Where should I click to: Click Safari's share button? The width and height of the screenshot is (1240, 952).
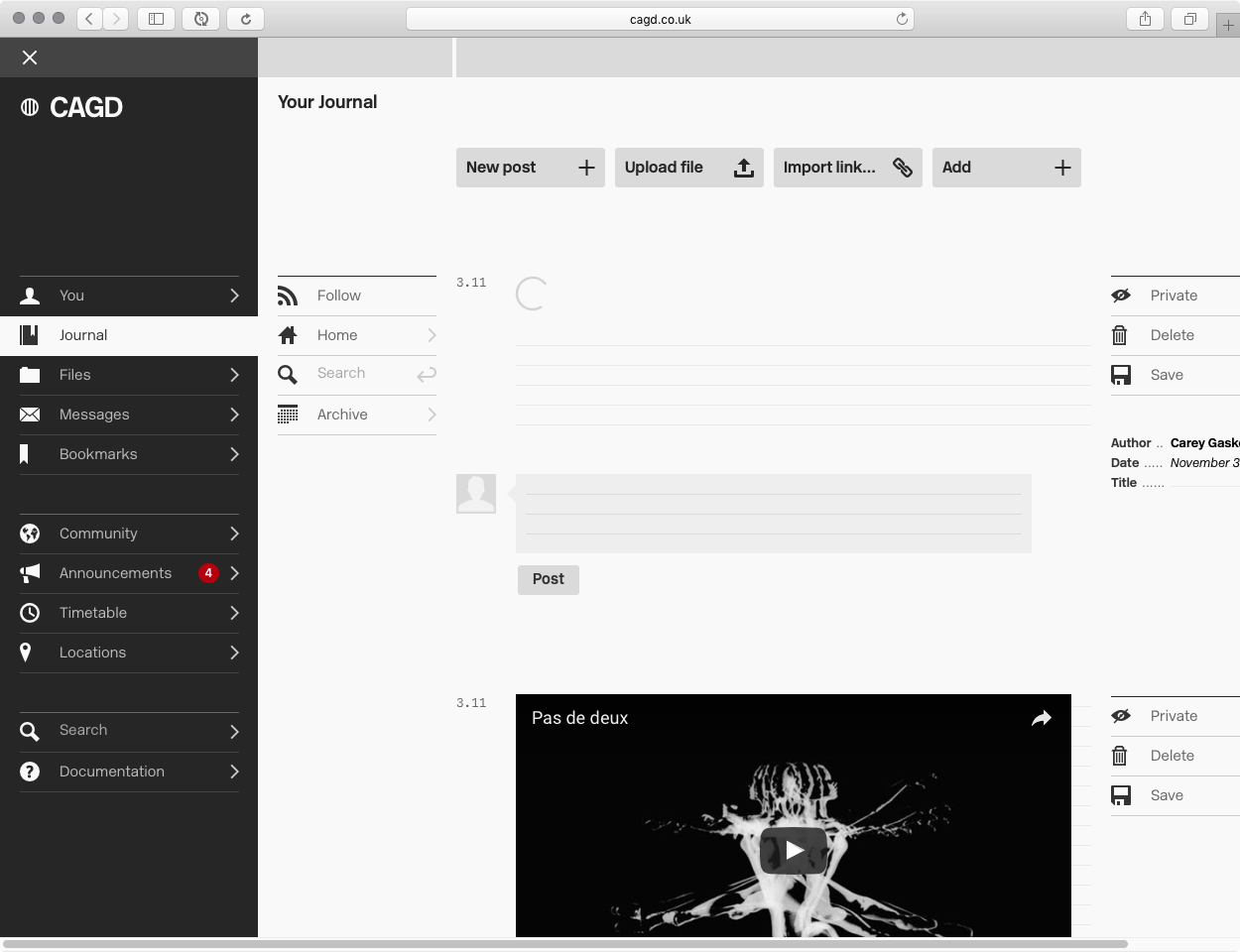coord(1145,18)
